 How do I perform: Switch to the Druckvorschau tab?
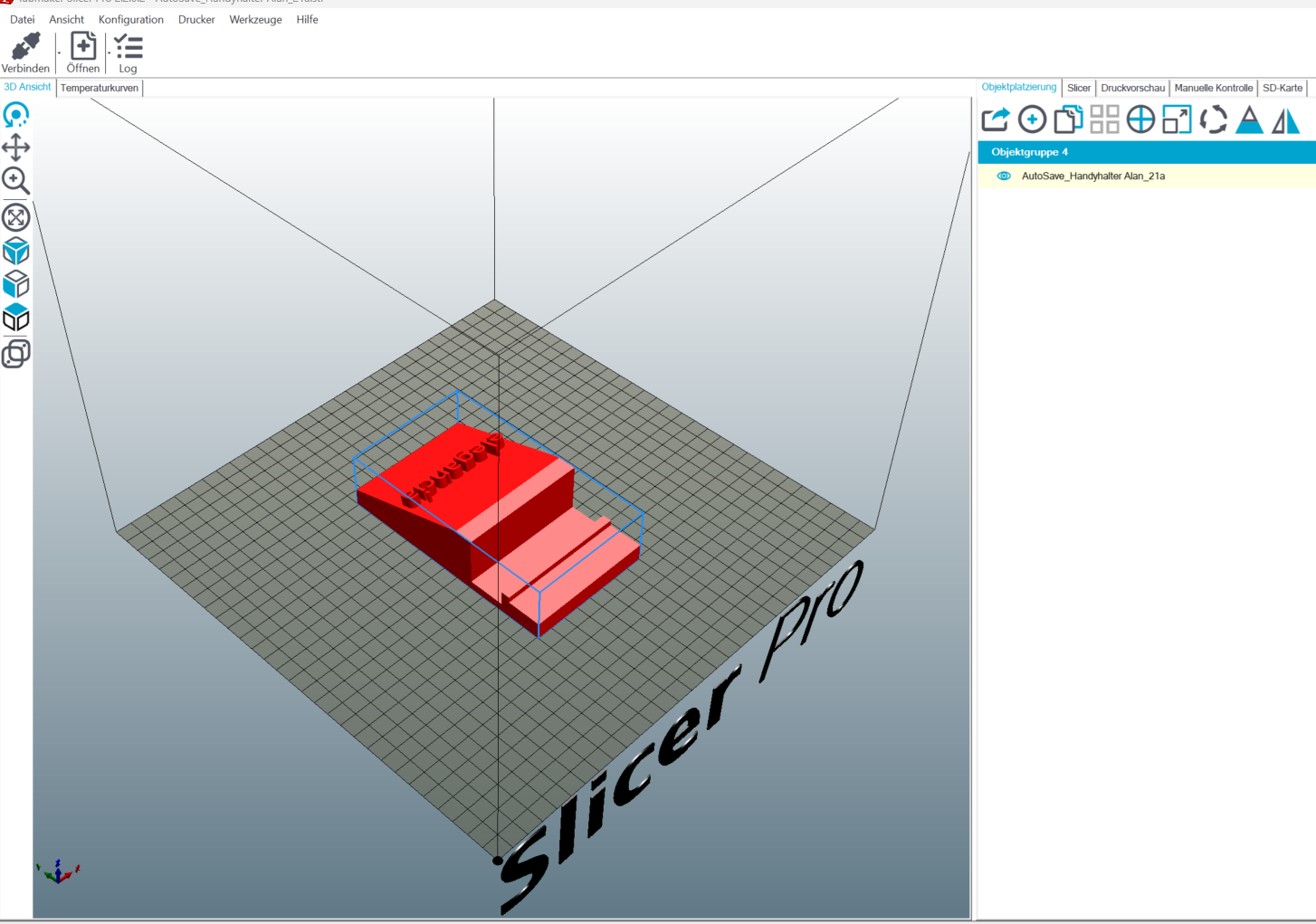[1132, 88]
